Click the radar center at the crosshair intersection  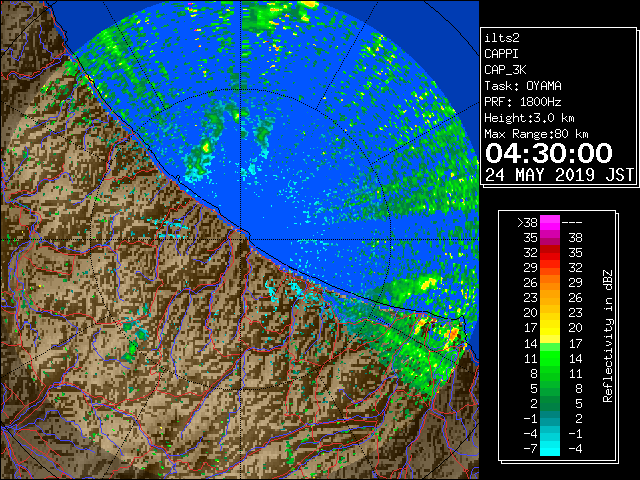241,240
